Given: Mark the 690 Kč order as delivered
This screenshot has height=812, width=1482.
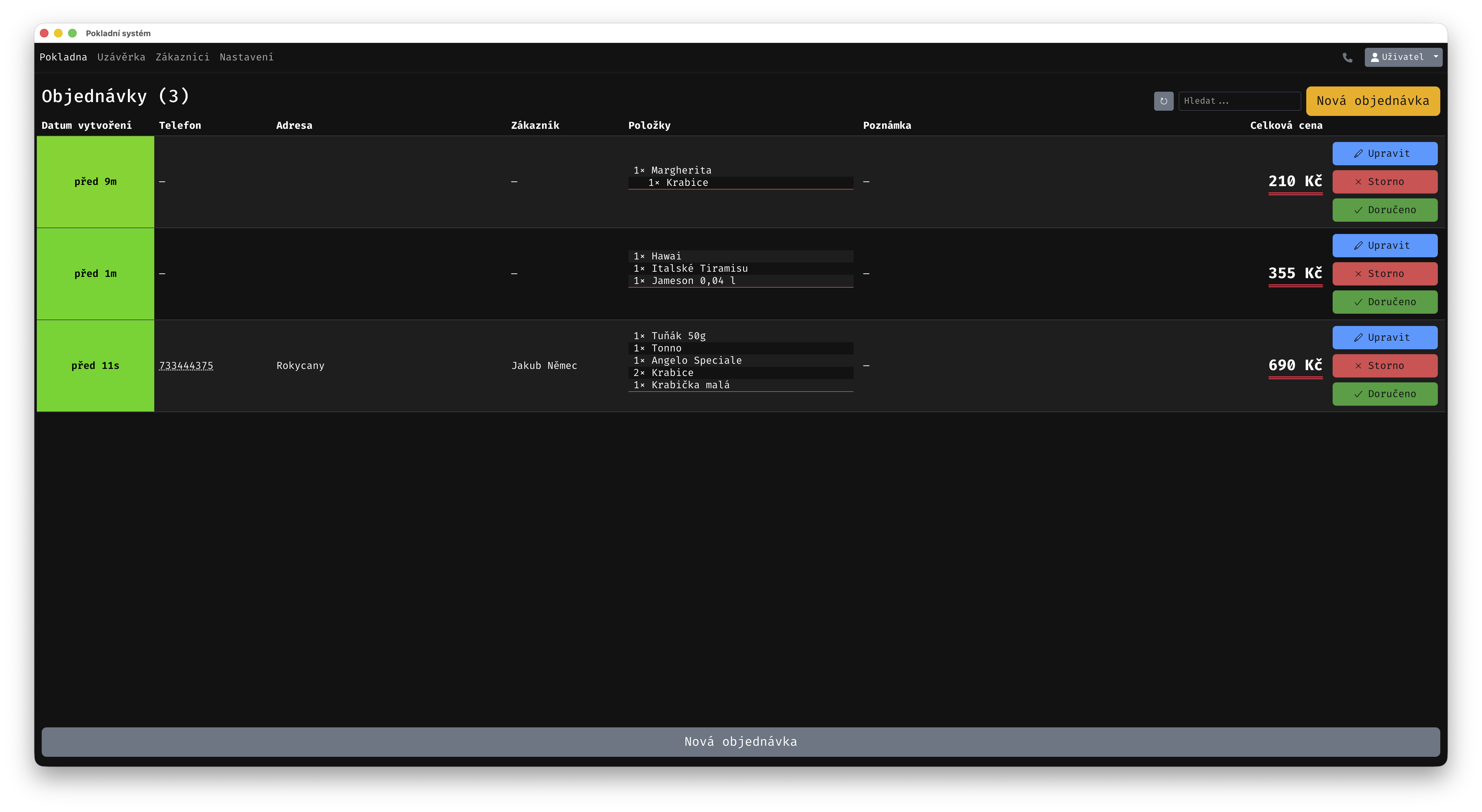Looking at the screenshot, I should 1384,394.
